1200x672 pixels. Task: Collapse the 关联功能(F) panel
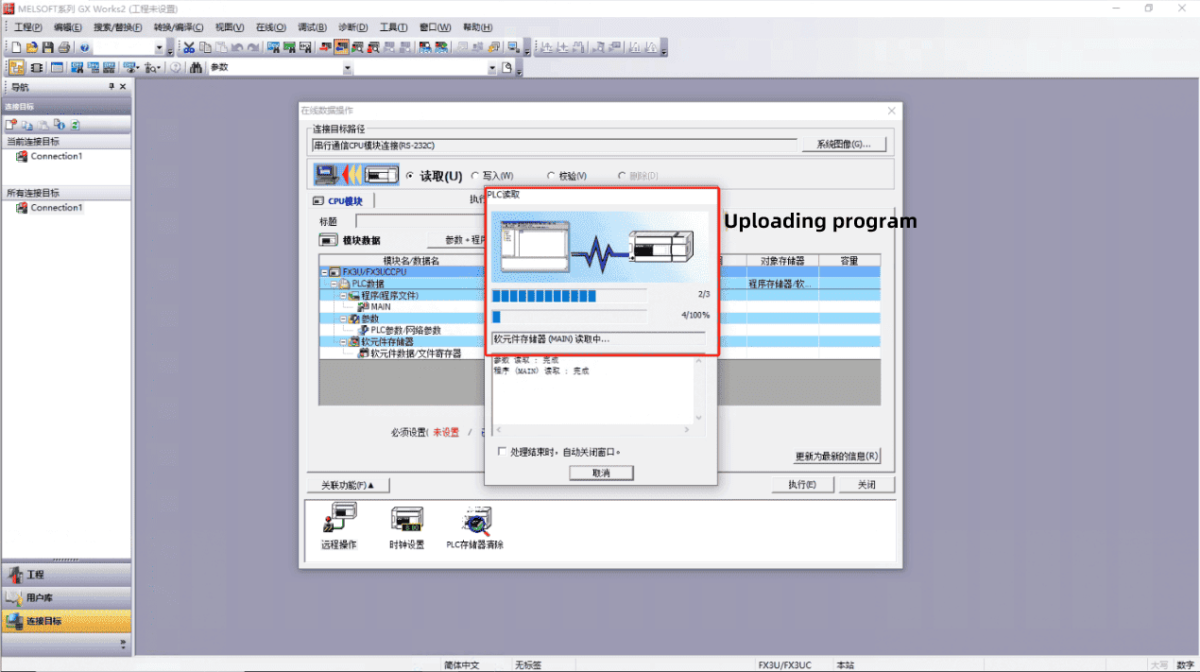tap(345, 485)
